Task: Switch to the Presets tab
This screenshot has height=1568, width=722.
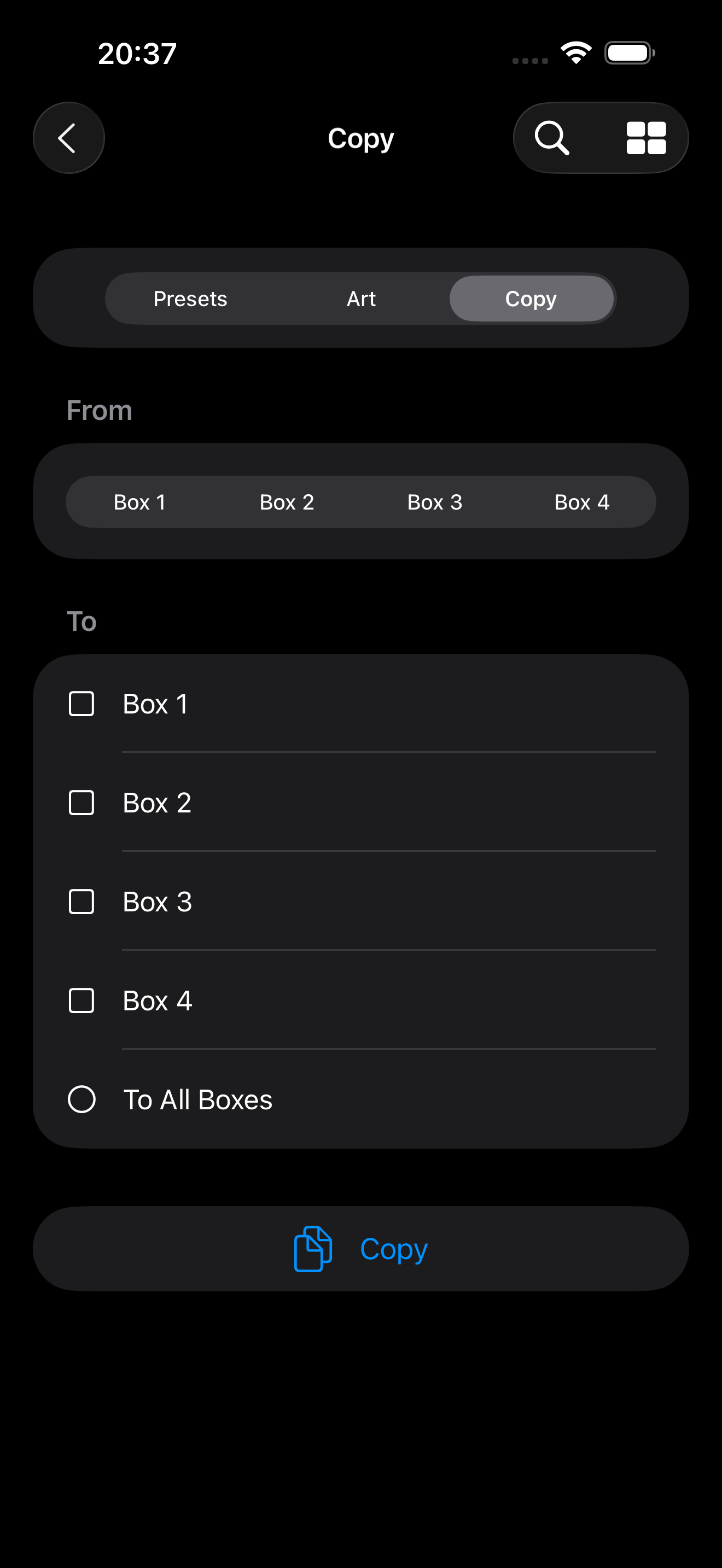Action: (190, 299)
